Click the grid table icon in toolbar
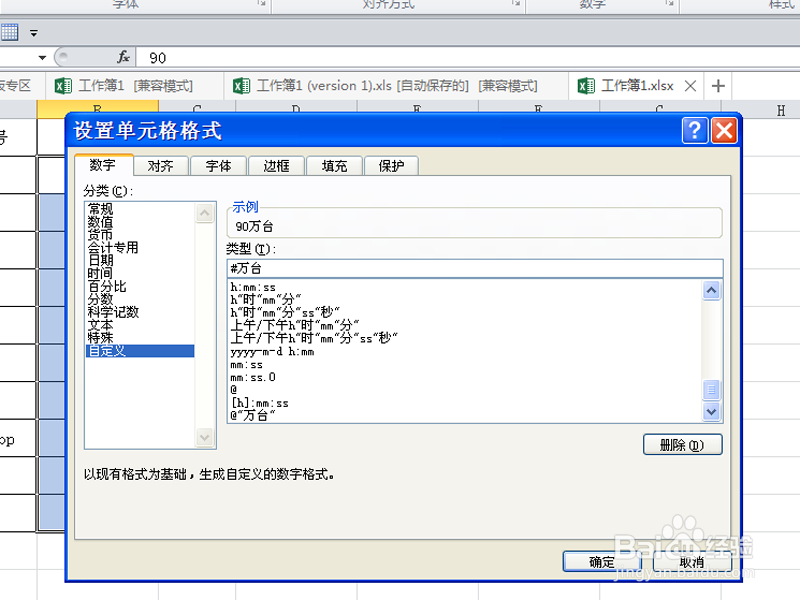Screen dimensions: 800x600 coord(9,32)
